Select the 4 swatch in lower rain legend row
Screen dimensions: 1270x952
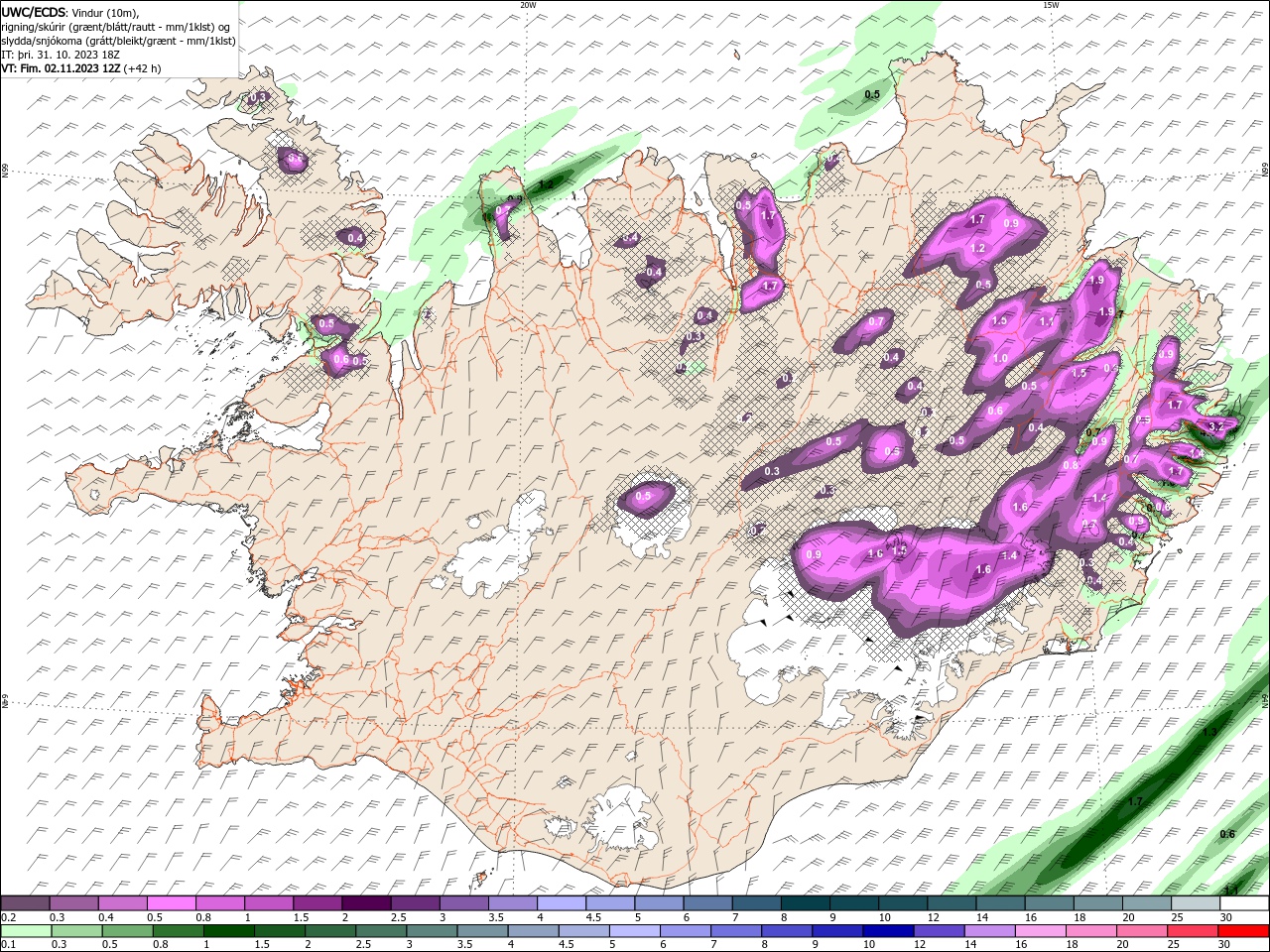(532, 931)
